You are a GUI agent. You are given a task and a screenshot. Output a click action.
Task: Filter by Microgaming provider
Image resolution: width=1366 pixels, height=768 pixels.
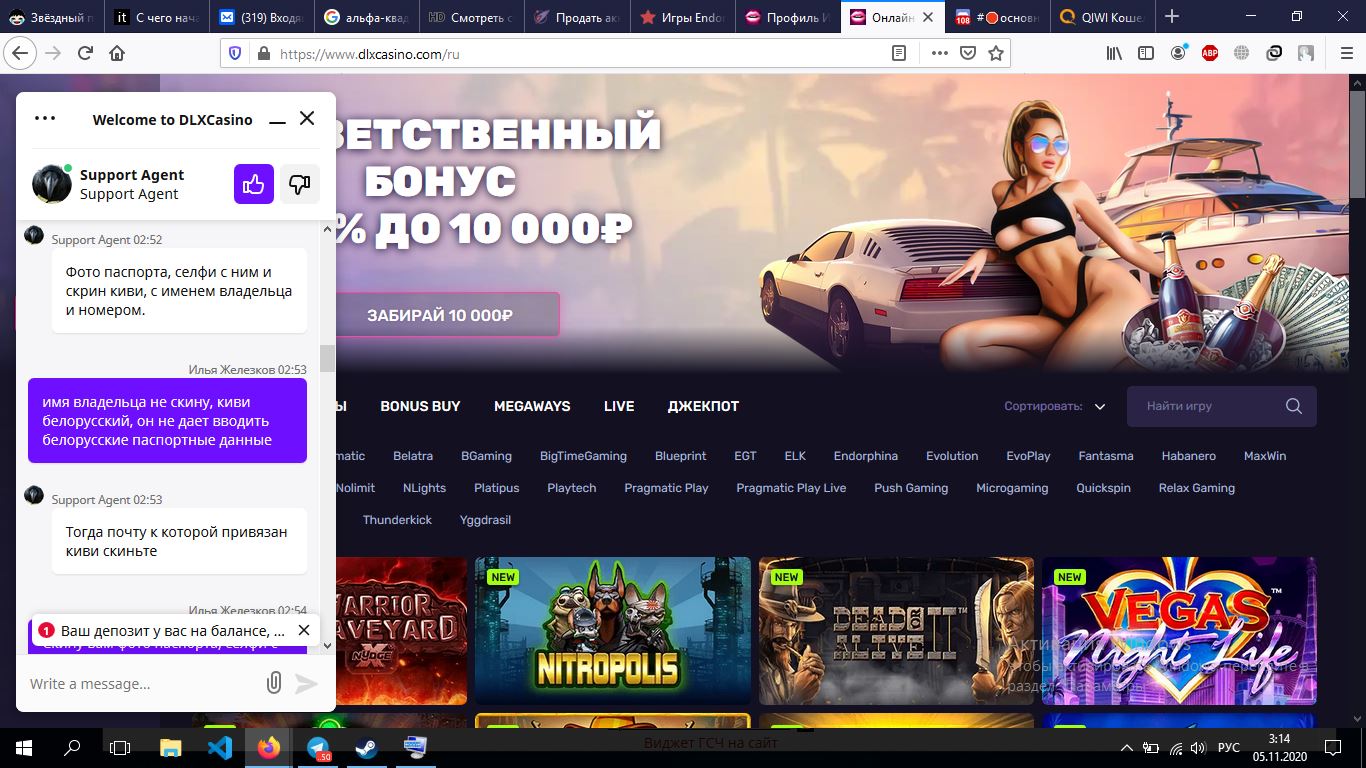(x=1012, y=488)
